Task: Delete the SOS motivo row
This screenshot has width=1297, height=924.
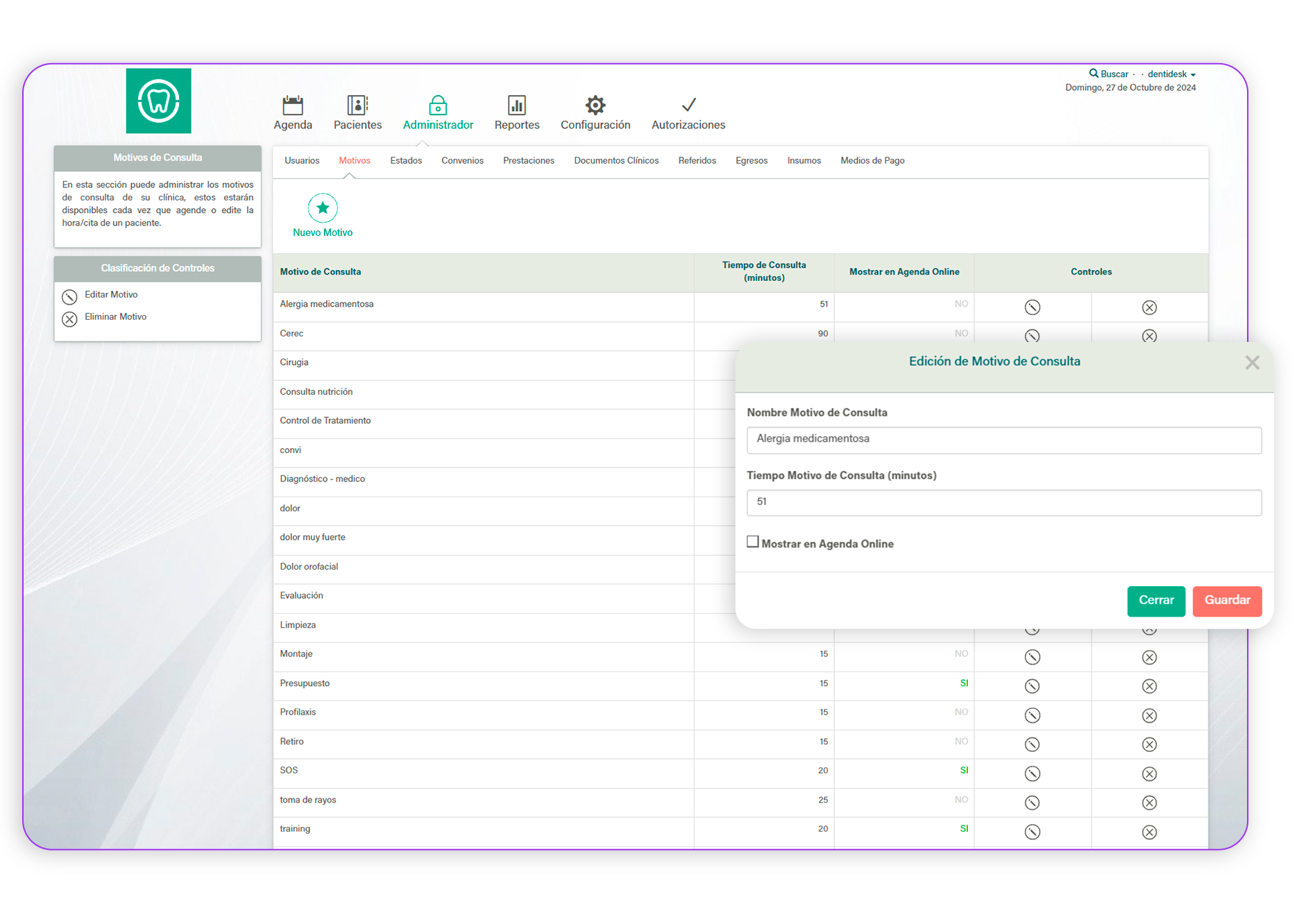Action: click(x=1149, y=773)
